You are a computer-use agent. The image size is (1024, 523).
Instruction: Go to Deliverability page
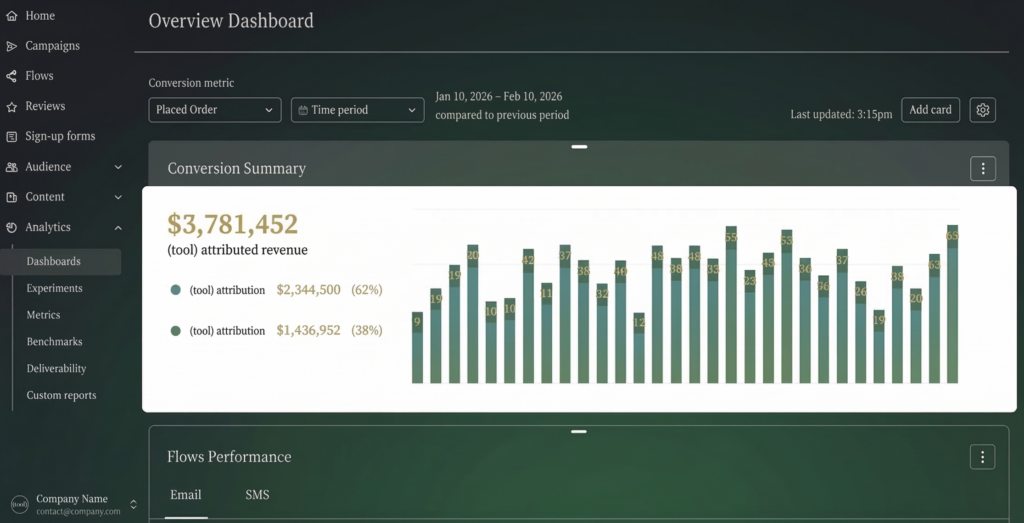(x=56, y=368)
